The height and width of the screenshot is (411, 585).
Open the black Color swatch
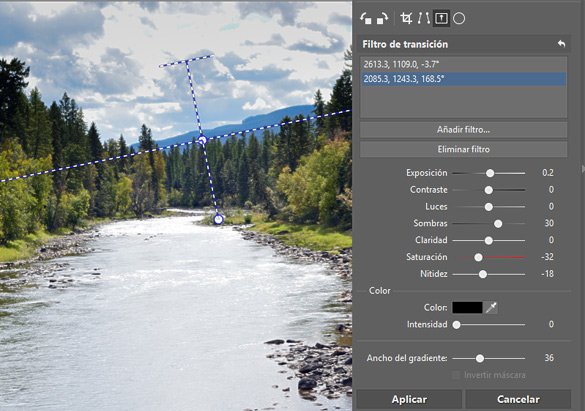coord(467,308)
